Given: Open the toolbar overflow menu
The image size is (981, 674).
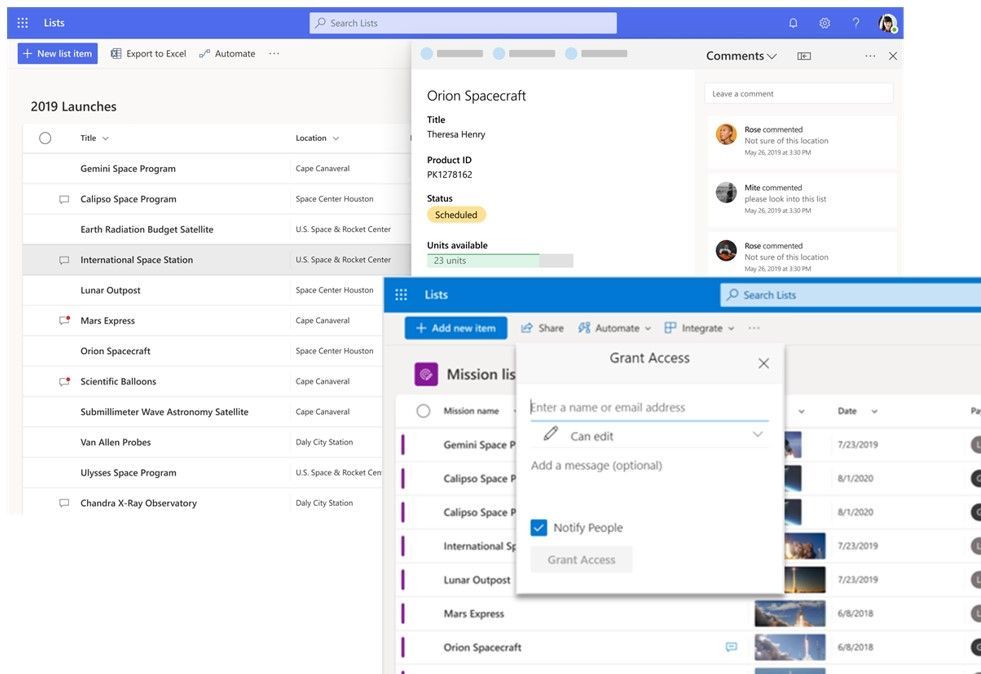Looking at the screenshot, I should pos(274,53).
